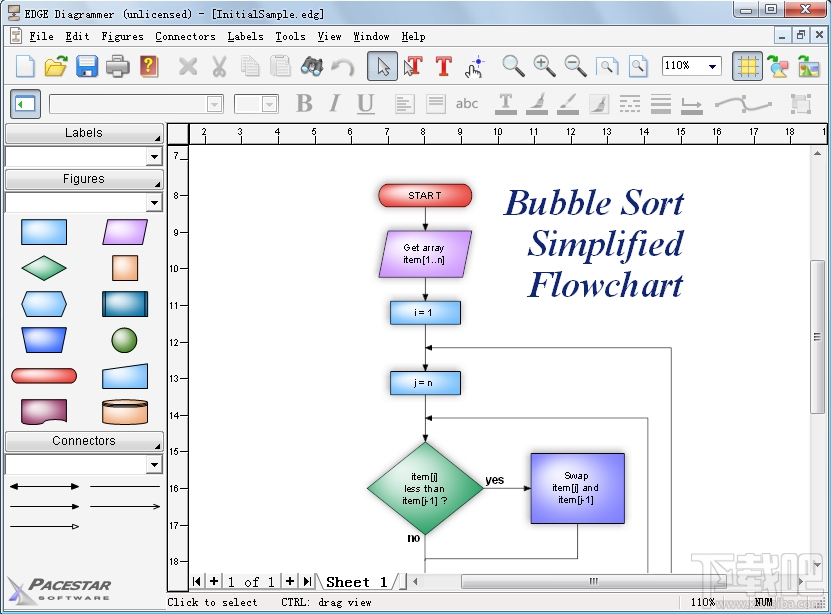Open a file with the folder icon
The width and height of the screenshot is (831, 614).
[56, 66]
